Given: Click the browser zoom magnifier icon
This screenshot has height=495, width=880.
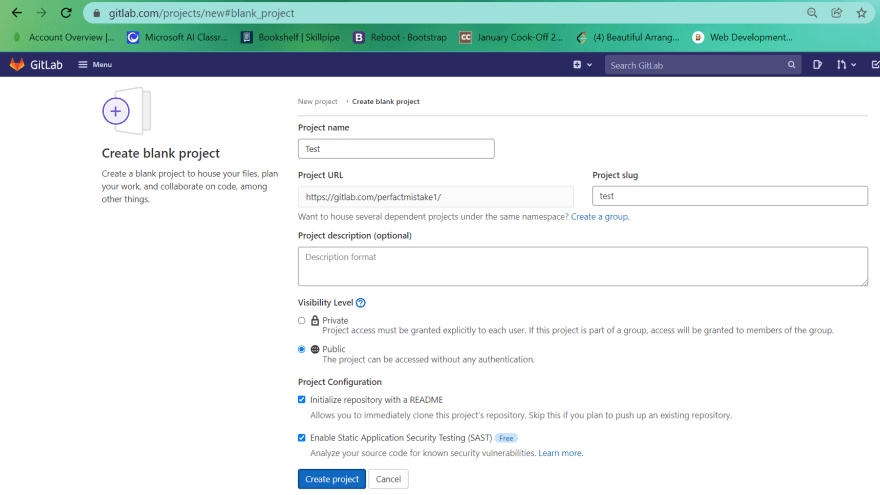Looking at the screenshot, I should point(812,13).
